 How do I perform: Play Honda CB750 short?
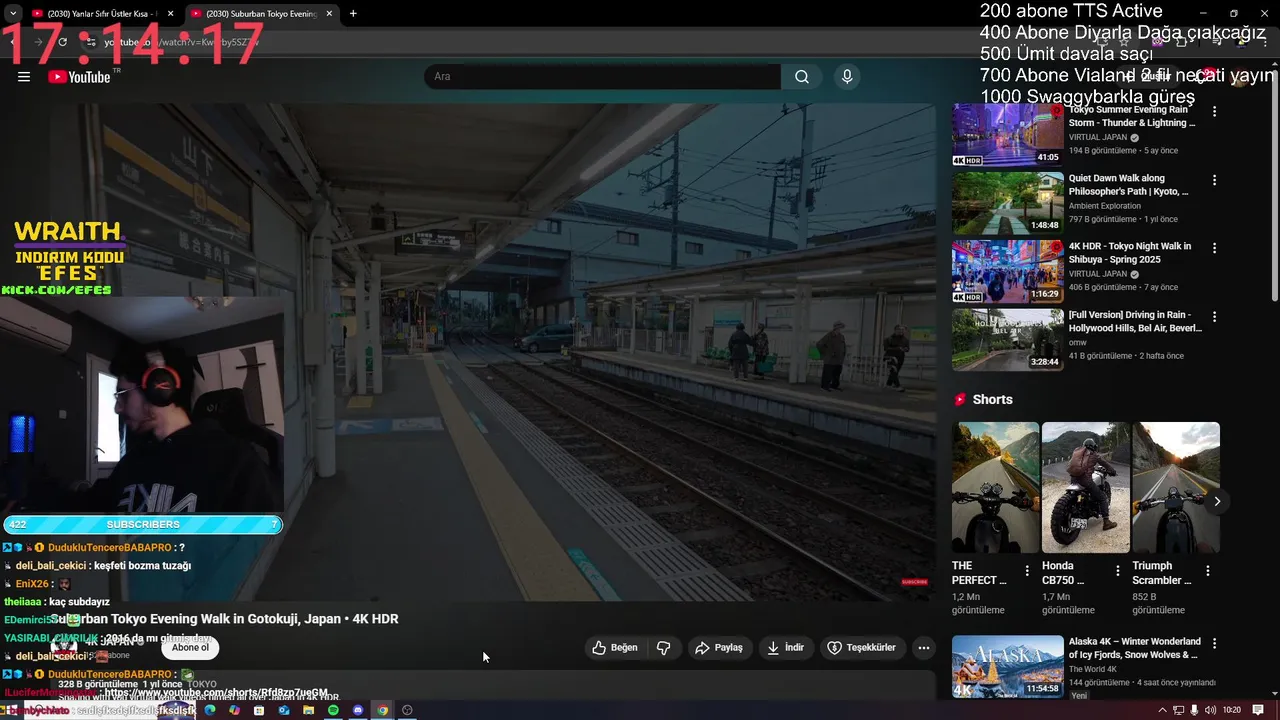tap(1086, 488)
